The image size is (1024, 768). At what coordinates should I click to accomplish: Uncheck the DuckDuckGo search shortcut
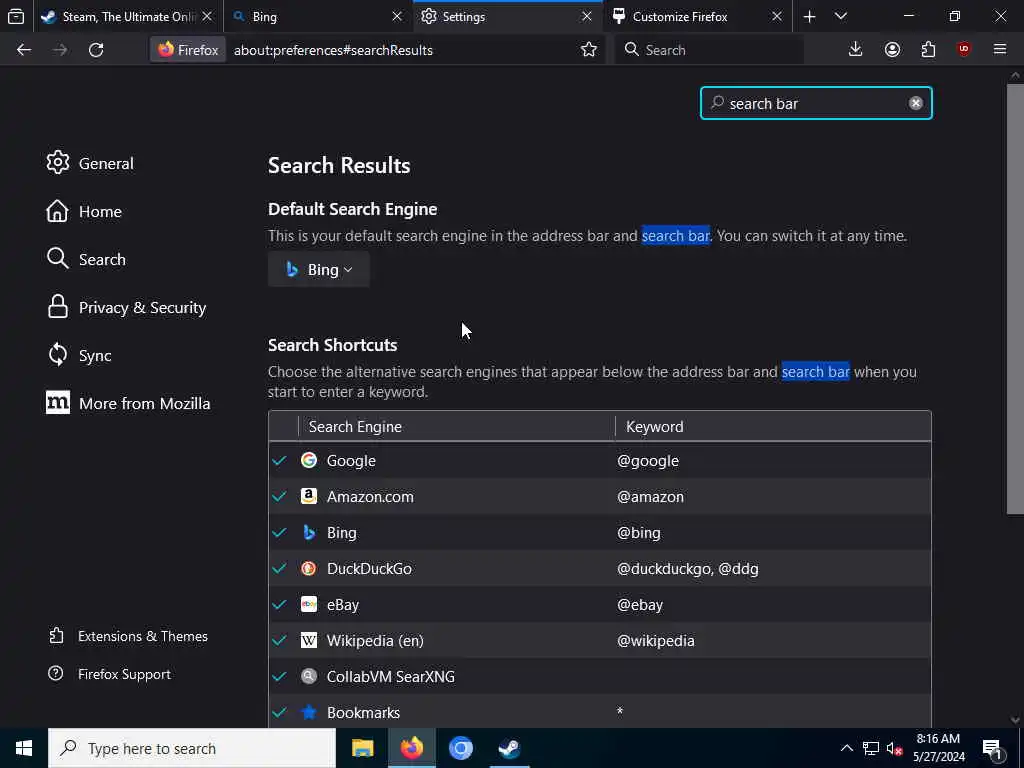[280, 568]
